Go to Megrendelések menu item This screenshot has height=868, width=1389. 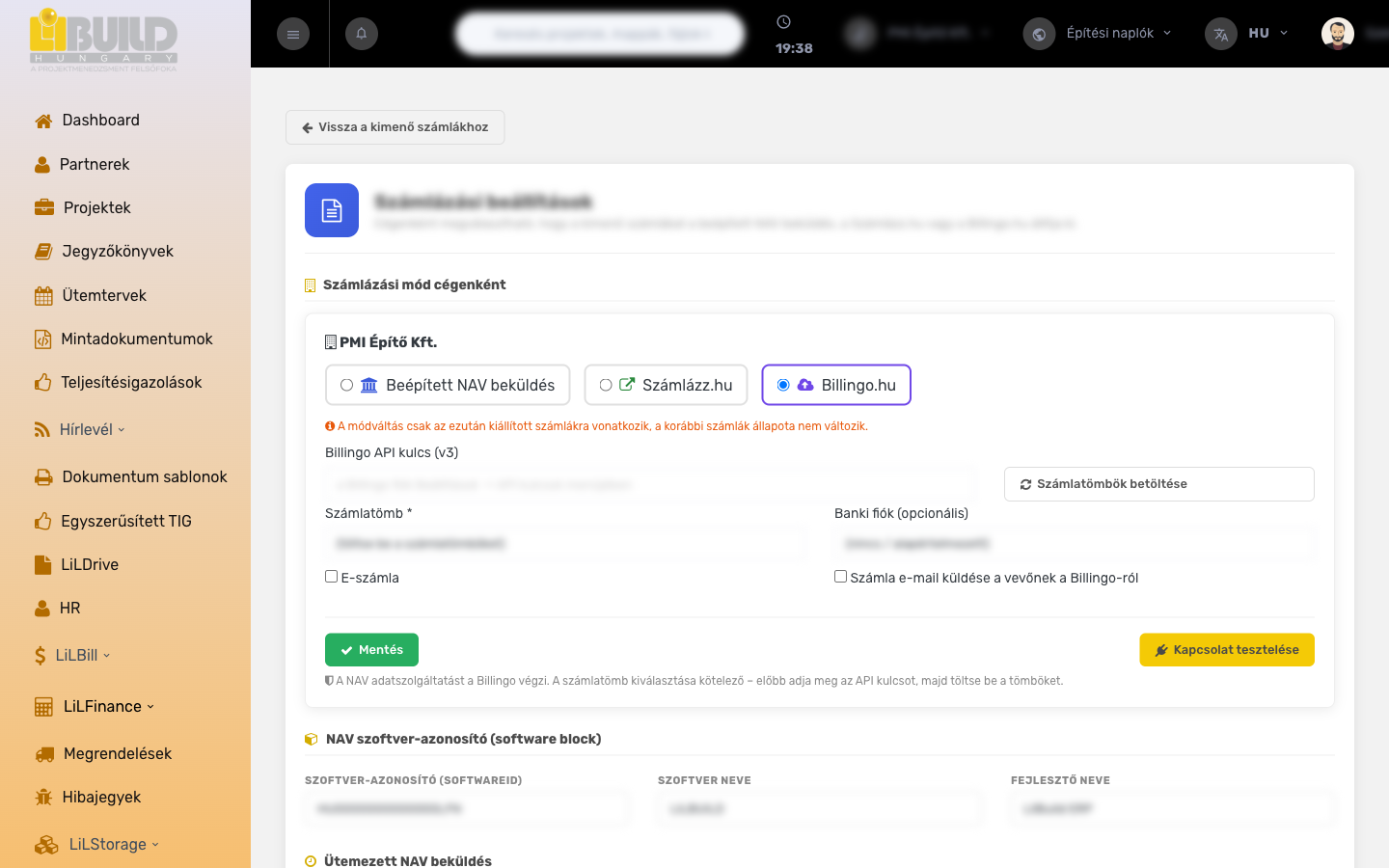coord(118,754)
